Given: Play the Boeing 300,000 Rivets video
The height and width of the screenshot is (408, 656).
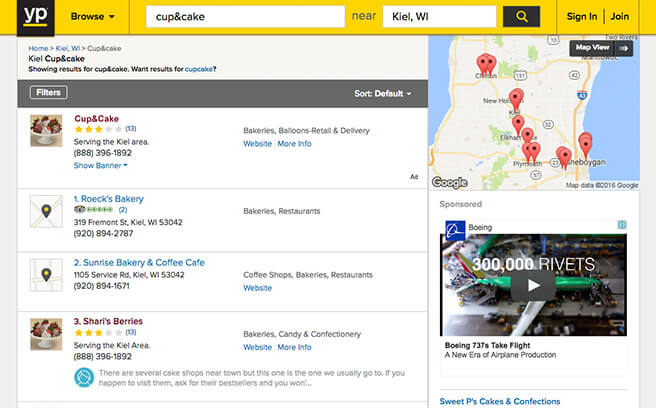Looking at the screenshot, I should coord(533,285).
